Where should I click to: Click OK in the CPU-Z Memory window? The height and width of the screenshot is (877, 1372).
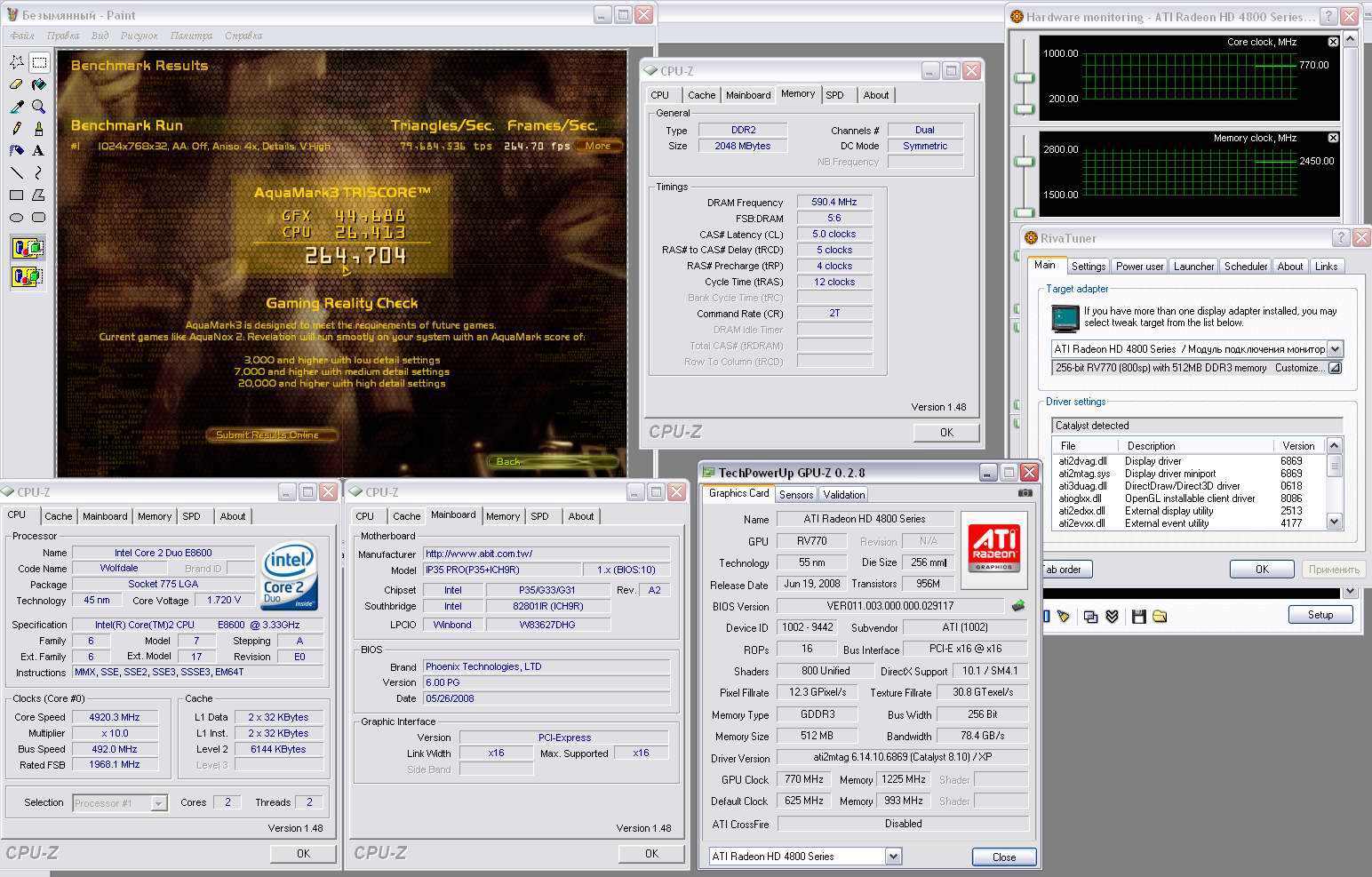(x=946, y=433)
